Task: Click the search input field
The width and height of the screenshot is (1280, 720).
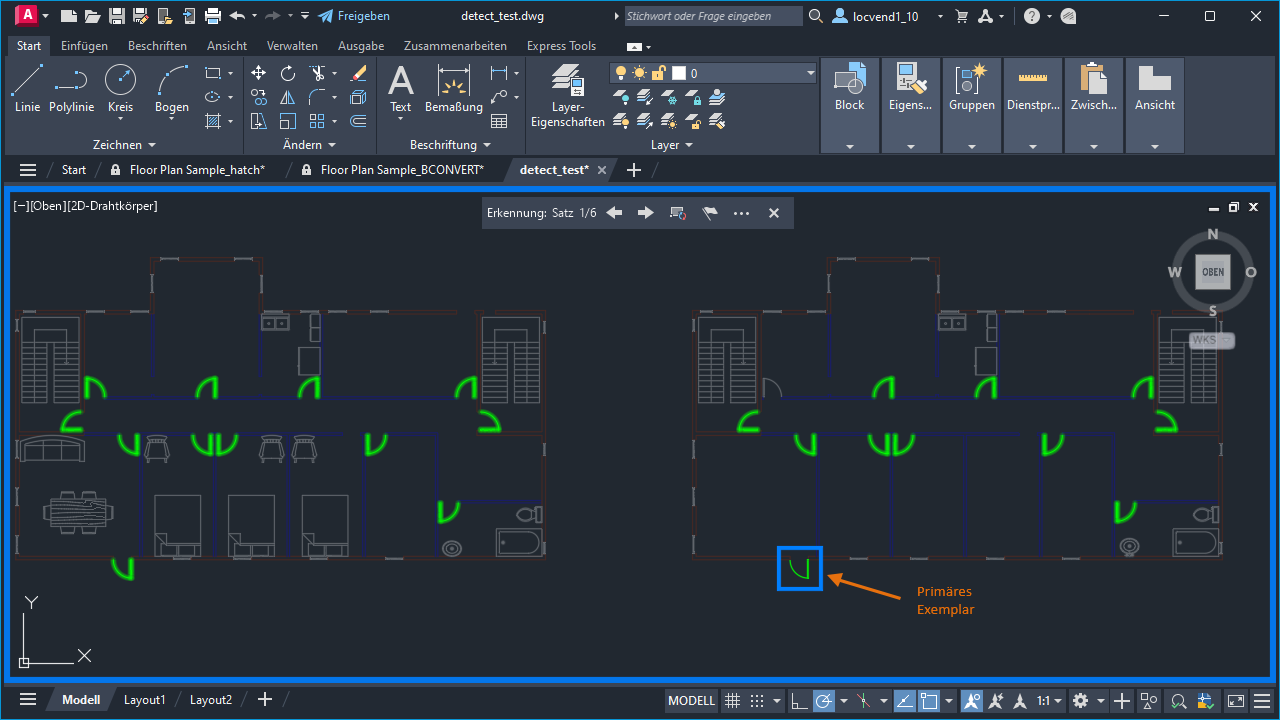Action: (x=712, y=16)
